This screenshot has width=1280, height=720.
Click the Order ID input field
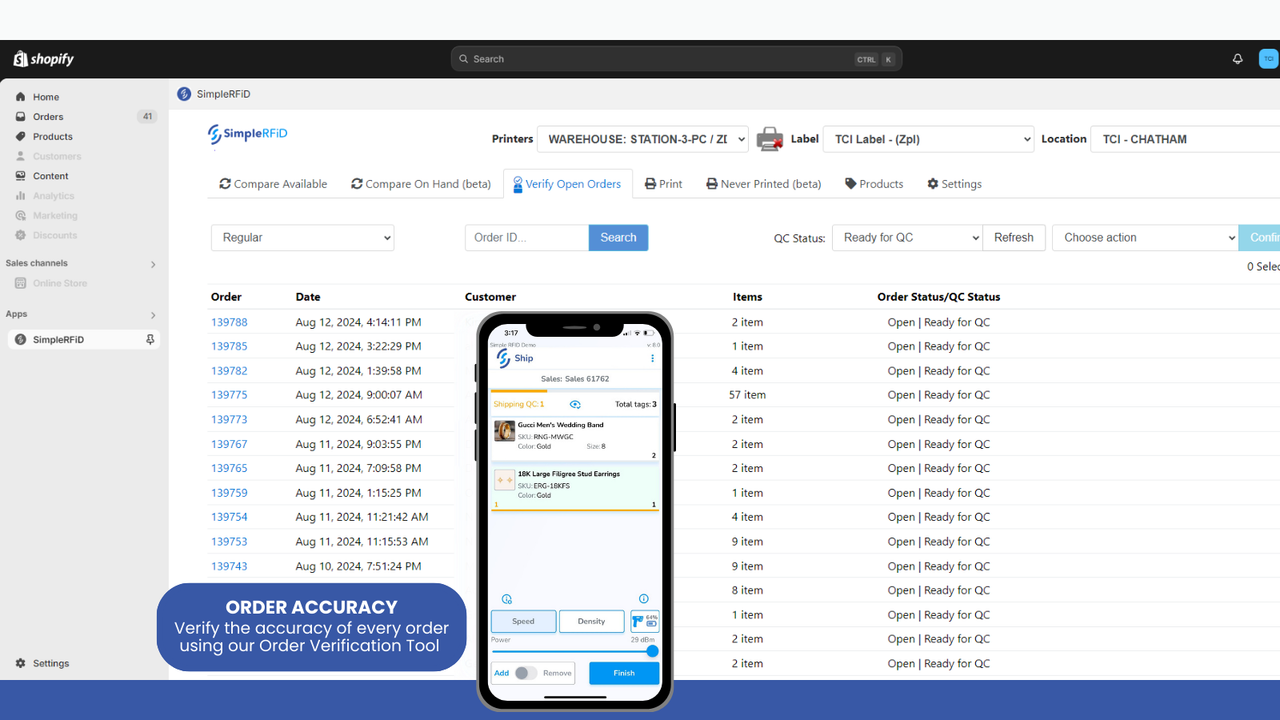527,237
